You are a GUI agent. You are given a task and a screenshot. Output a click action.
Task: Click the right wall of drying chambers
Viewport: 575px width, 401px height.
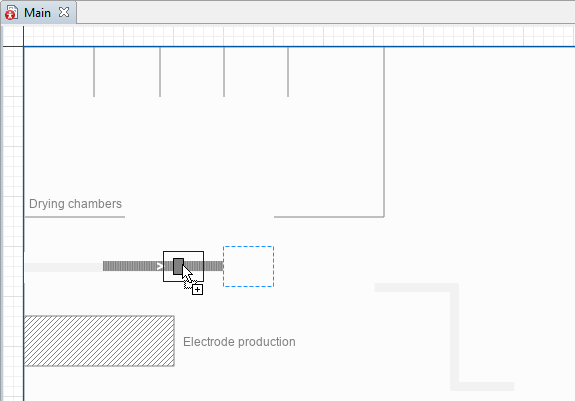384,132
